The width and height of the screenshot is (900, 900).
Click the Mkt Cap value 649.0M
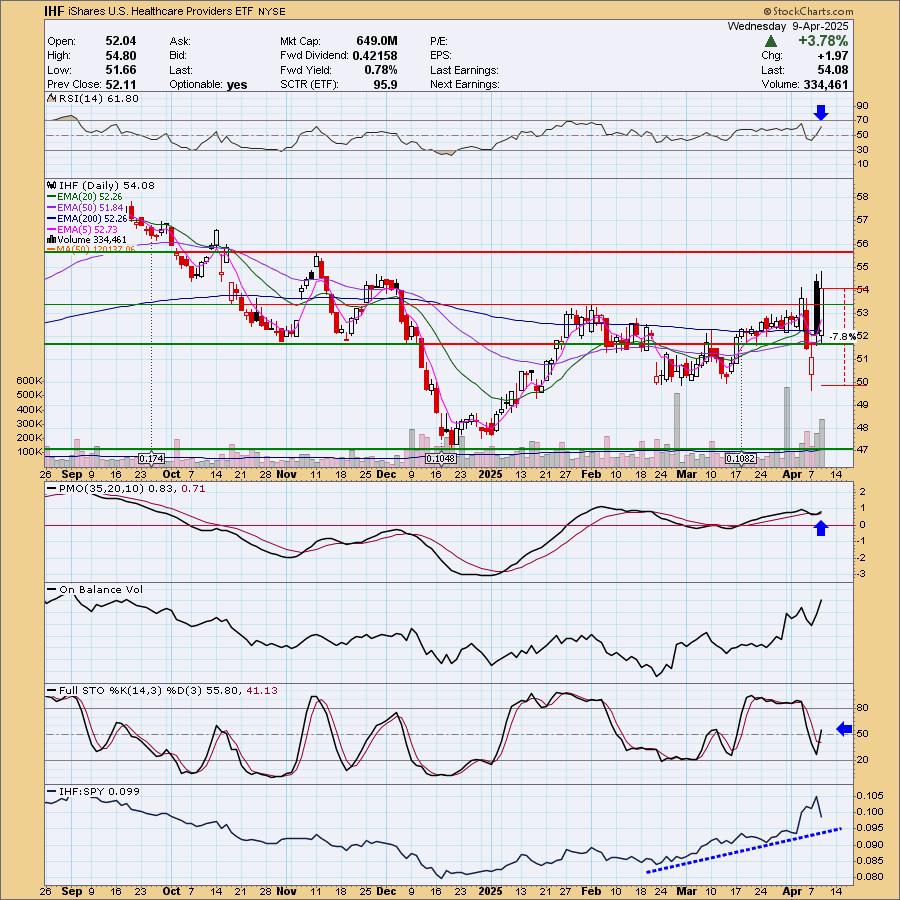tap(377, 41)
